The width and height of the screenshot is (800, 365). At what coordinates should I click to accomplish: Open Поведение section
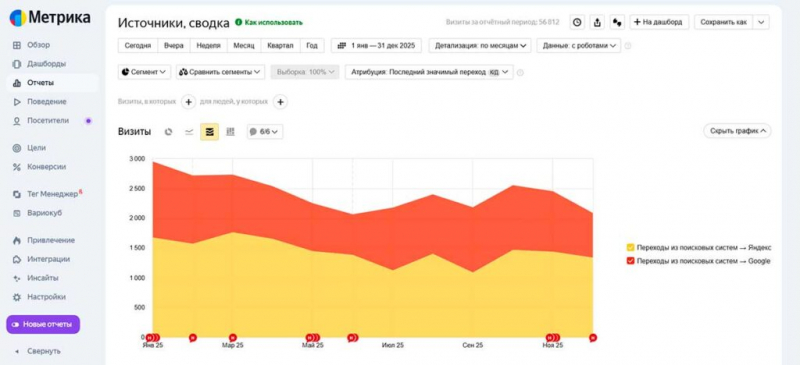46,102
